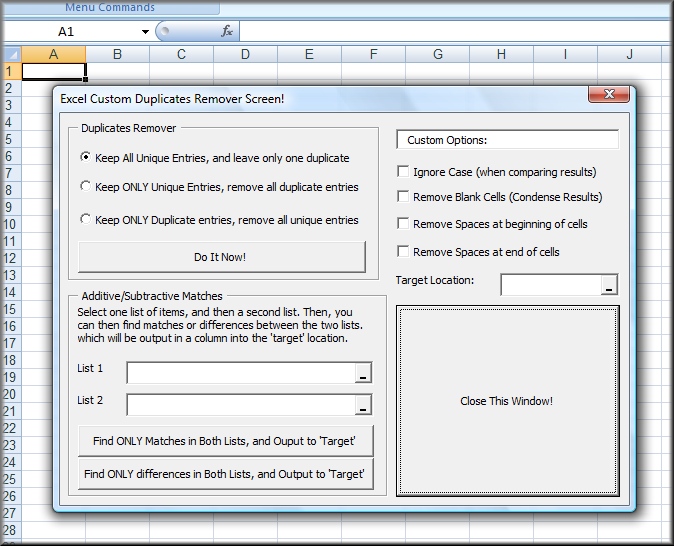This screenshot has width=674, height=546.
Task: Select column A header
Action: point(53,54)
